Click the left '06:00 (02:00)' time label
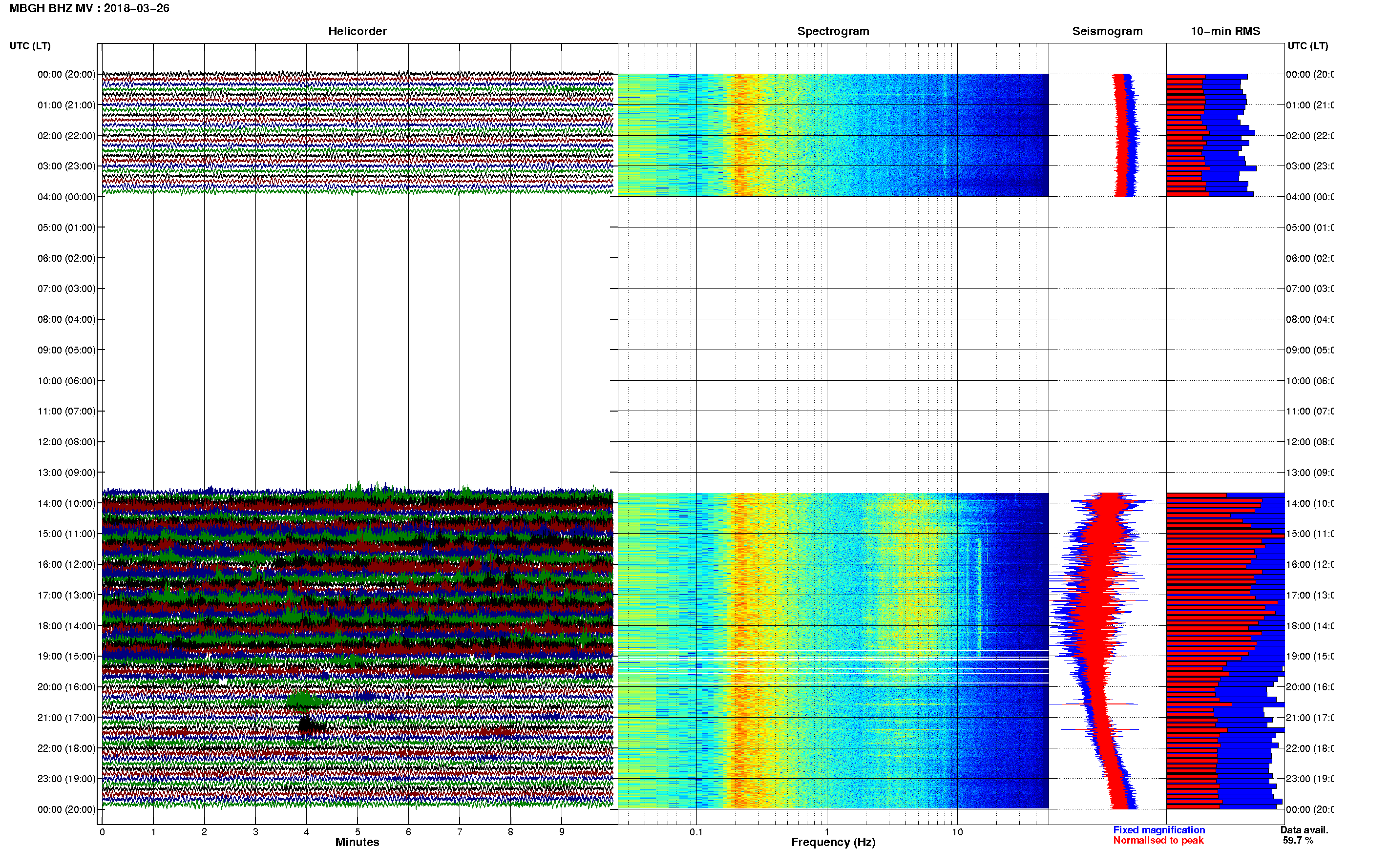The image size is (1389, 868). pos(66,258)
